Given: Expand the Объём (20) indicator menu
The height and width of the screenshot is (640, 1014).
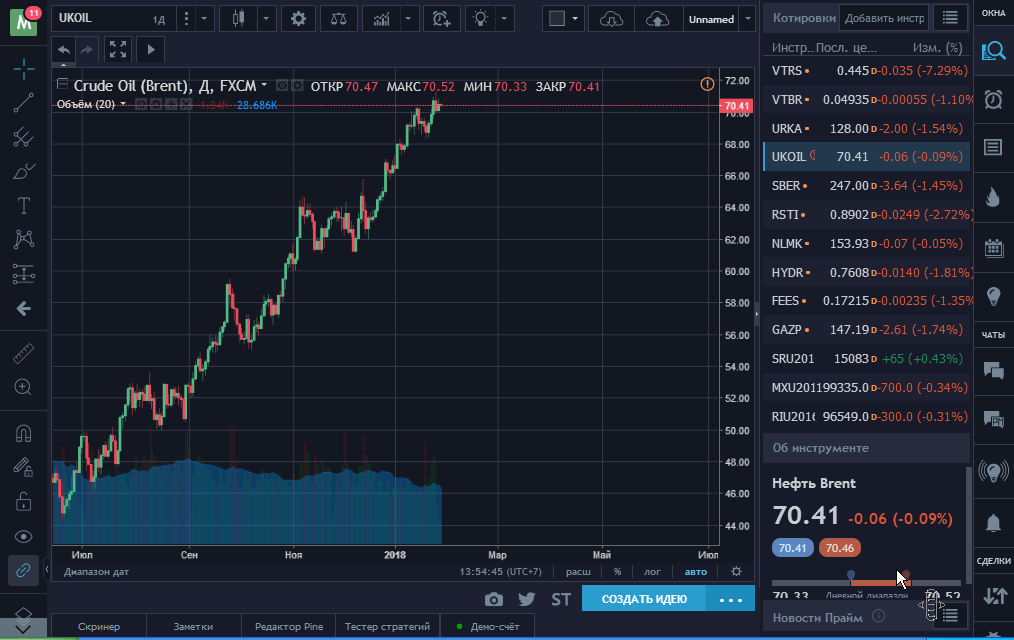Looking at the screenshot, I should point(123,104).
